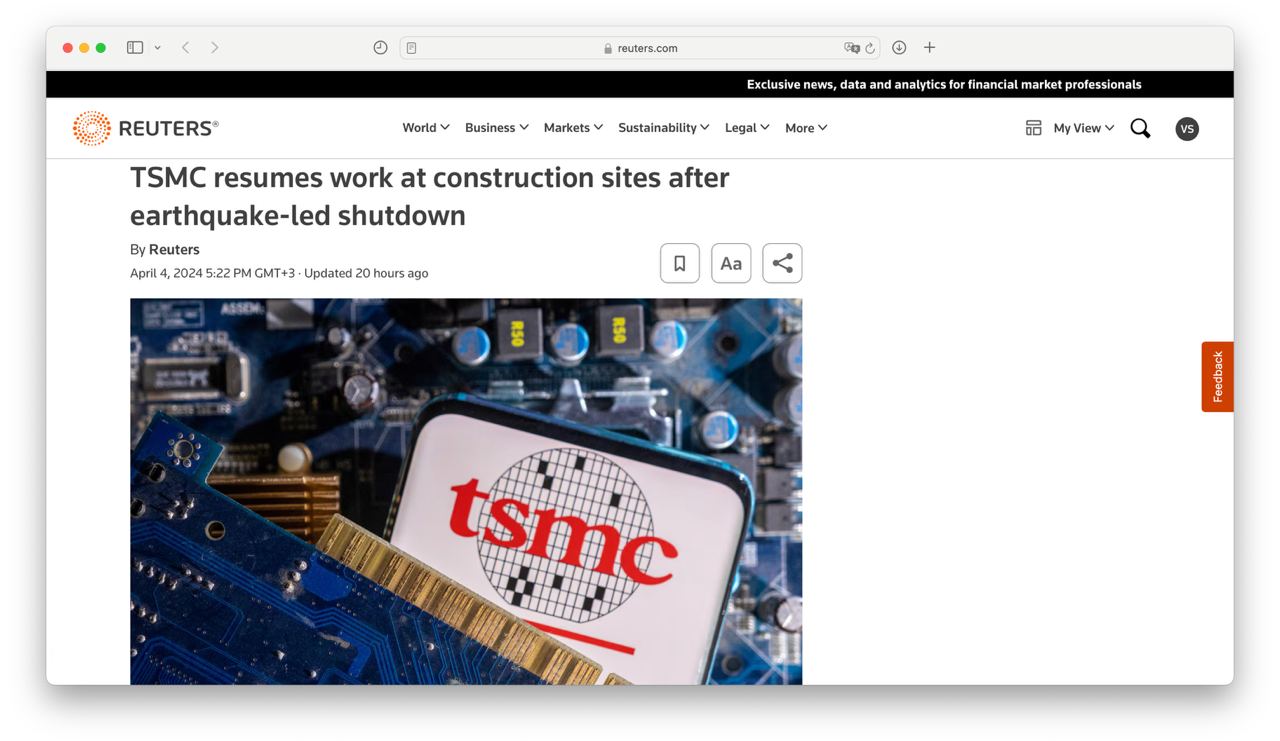Open the VS user profile avatar

pos(1187,128)
